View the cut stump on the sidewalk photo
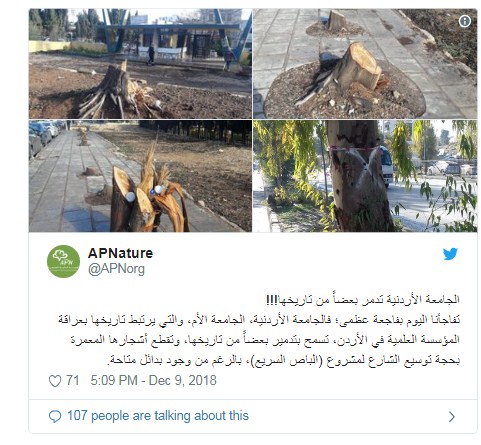Screen dimensions: 481x445 (365, 64)
